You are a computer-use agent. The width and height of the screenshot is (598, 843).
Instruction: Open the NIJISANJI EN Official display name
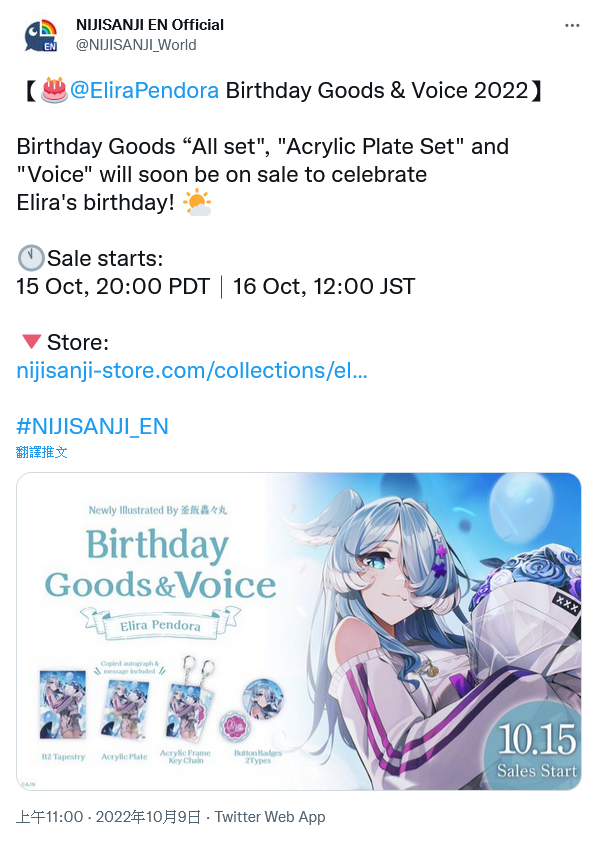(x=150, y=25)
